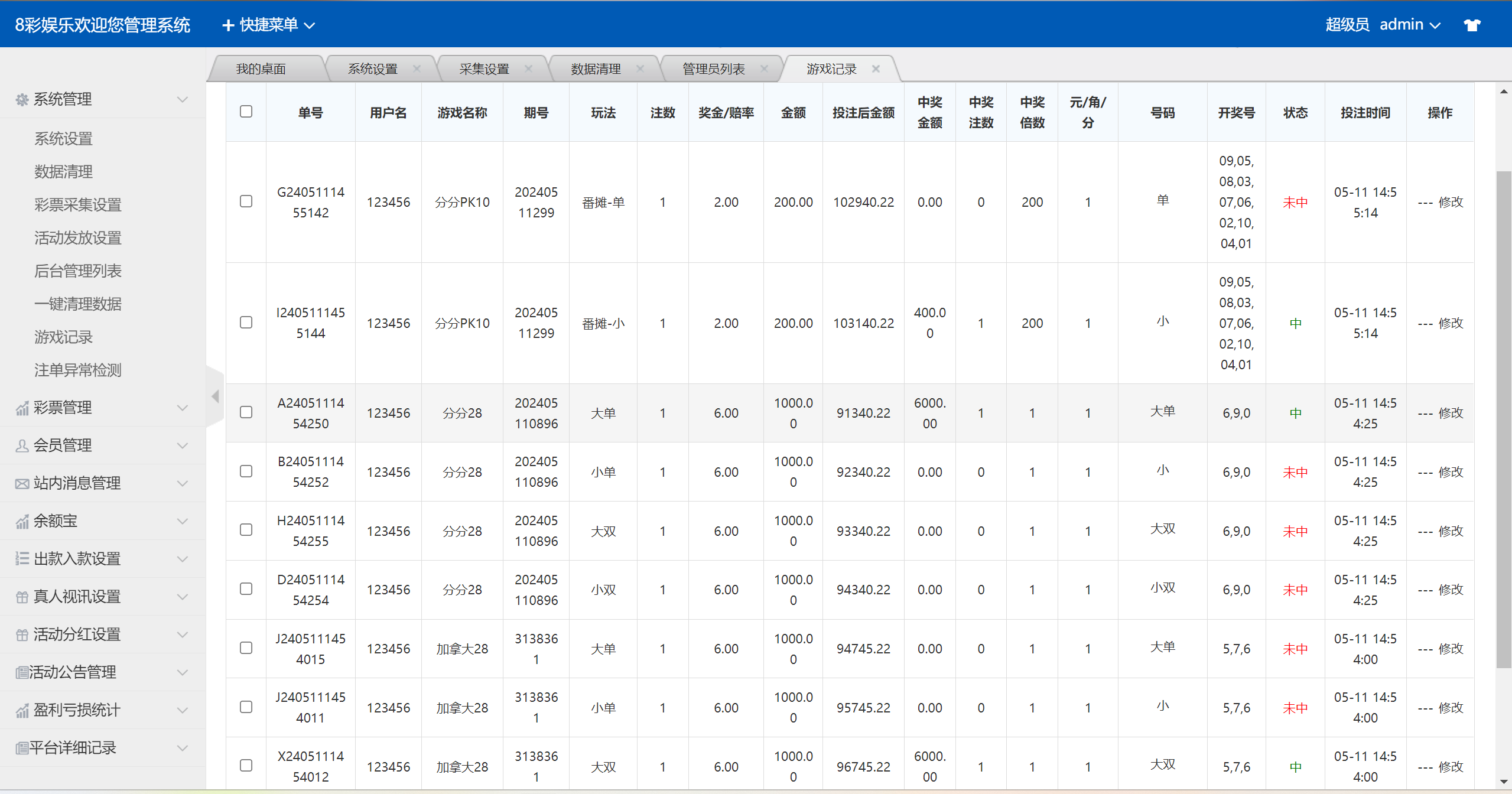Tick the select-all checkbox in the table header
This screenshot has width=1512, height=794.
[x=246, y=112]
